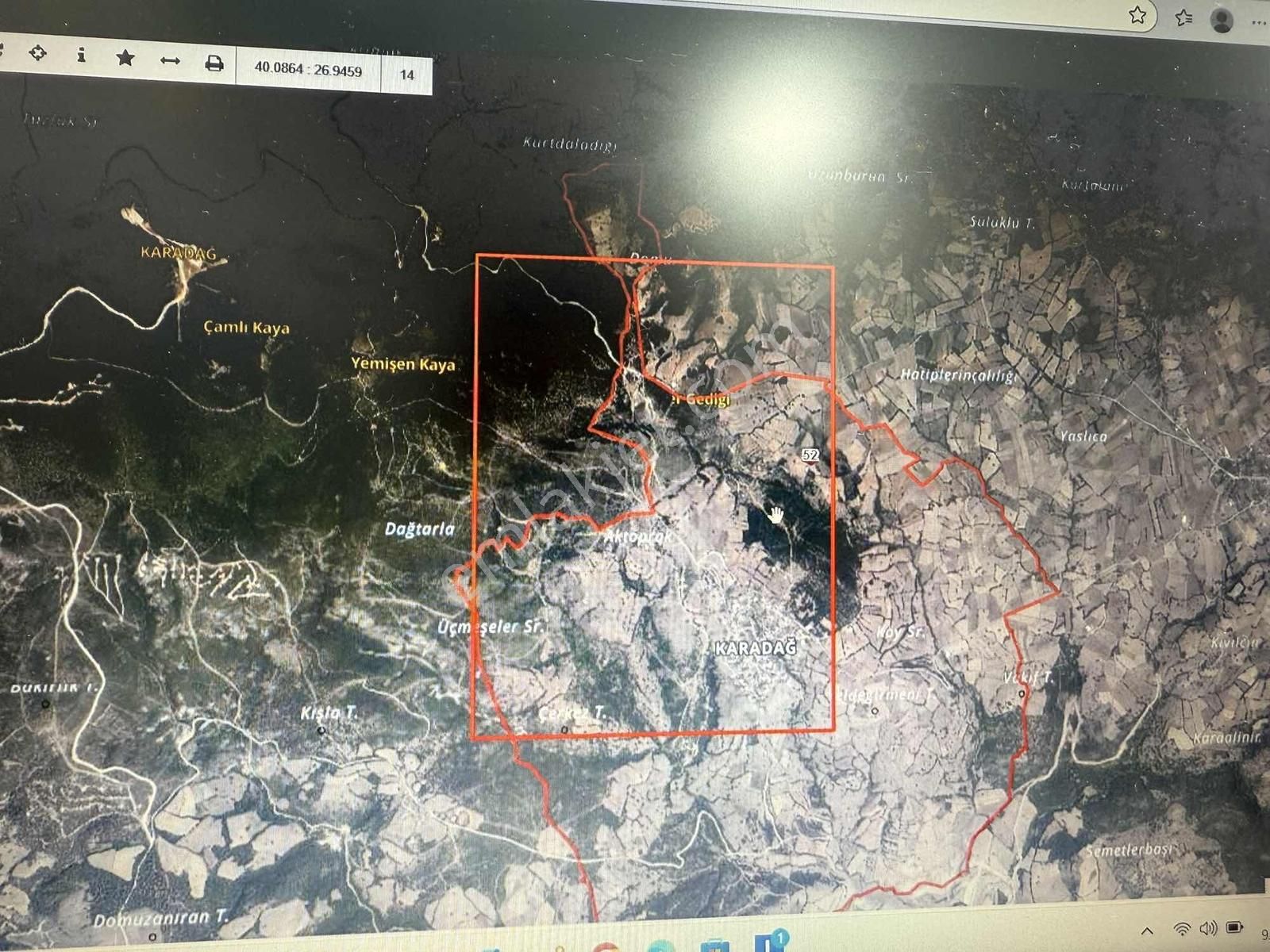Viewport: 1270px width, 952px height.
Task: Open the browser profile avatar
Action: [1222, 21]
